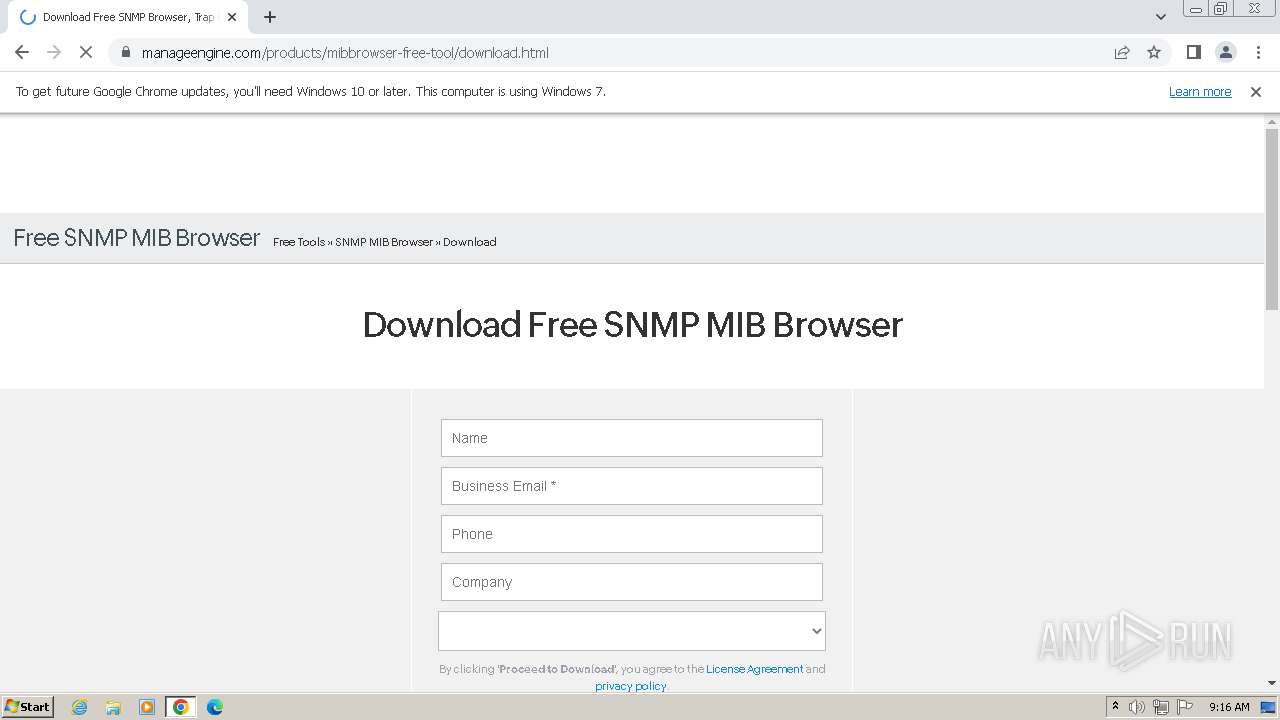Select the Download breadcrumb text

pyautogui.click(x=470, y=242)
